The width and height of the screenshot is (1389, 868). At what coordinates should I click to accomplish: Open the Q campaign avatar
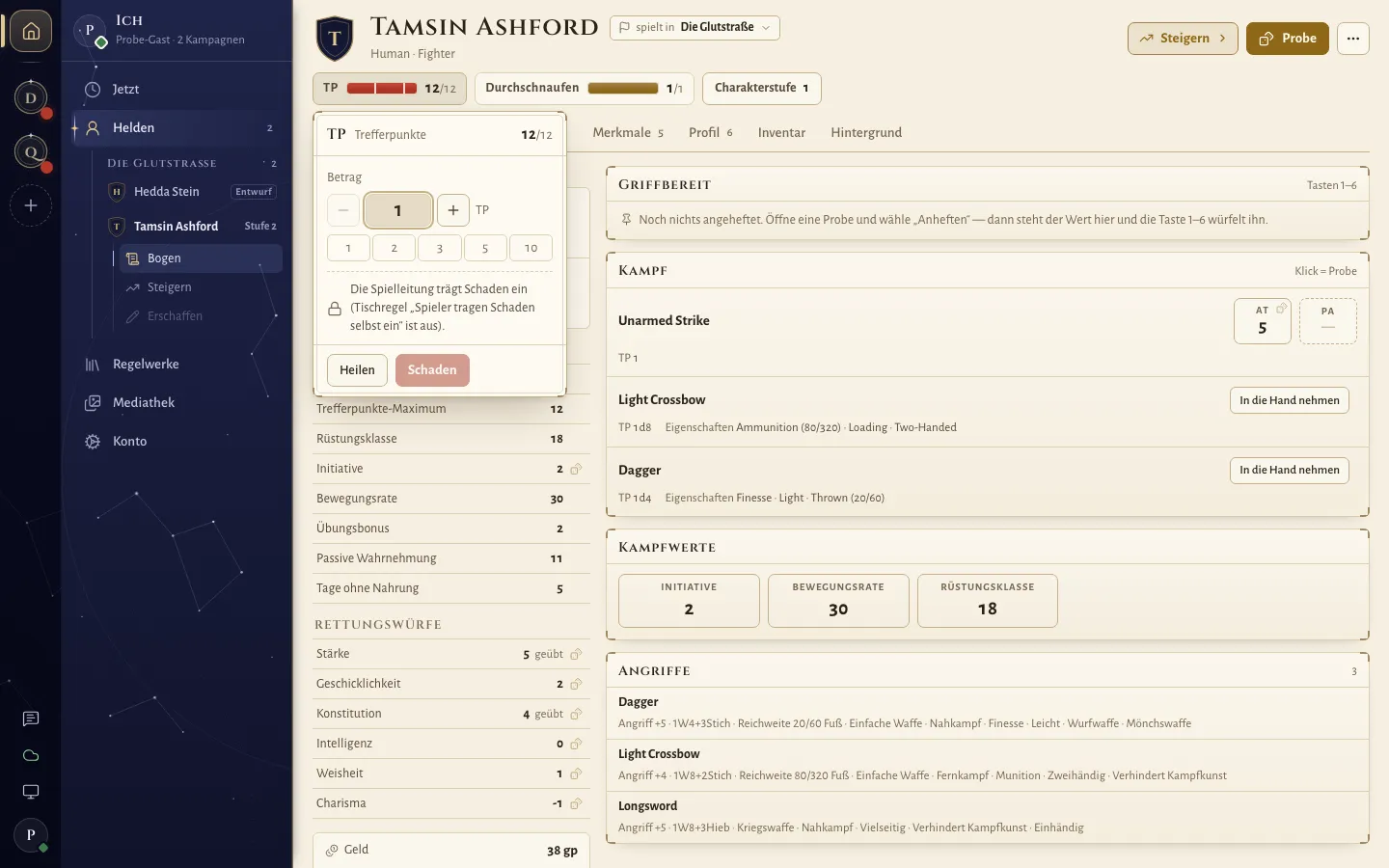pos(31,151)
